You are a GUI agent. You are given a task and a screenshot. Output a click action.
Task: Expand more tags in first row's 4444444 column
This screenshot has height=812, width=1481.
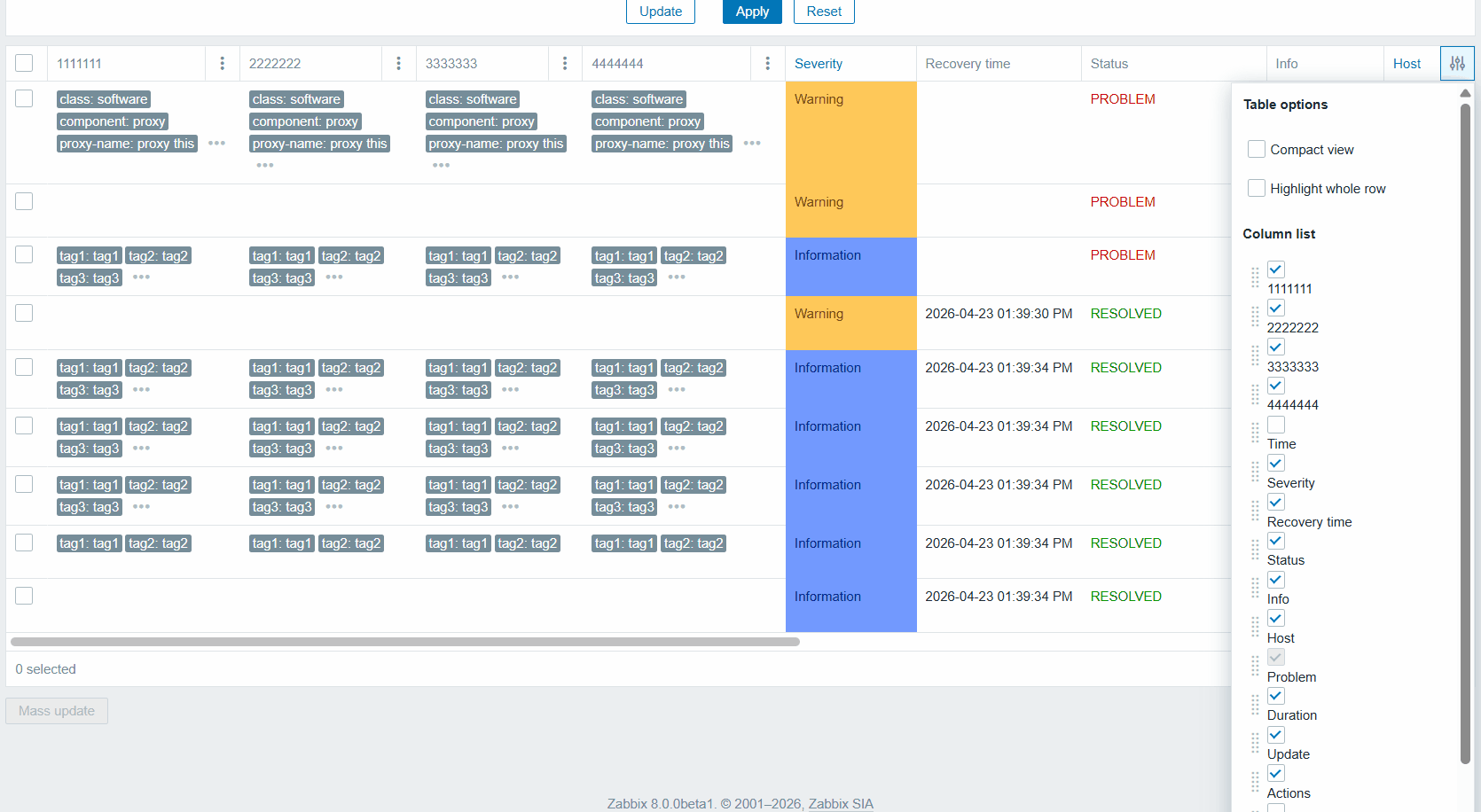(752, 144)
